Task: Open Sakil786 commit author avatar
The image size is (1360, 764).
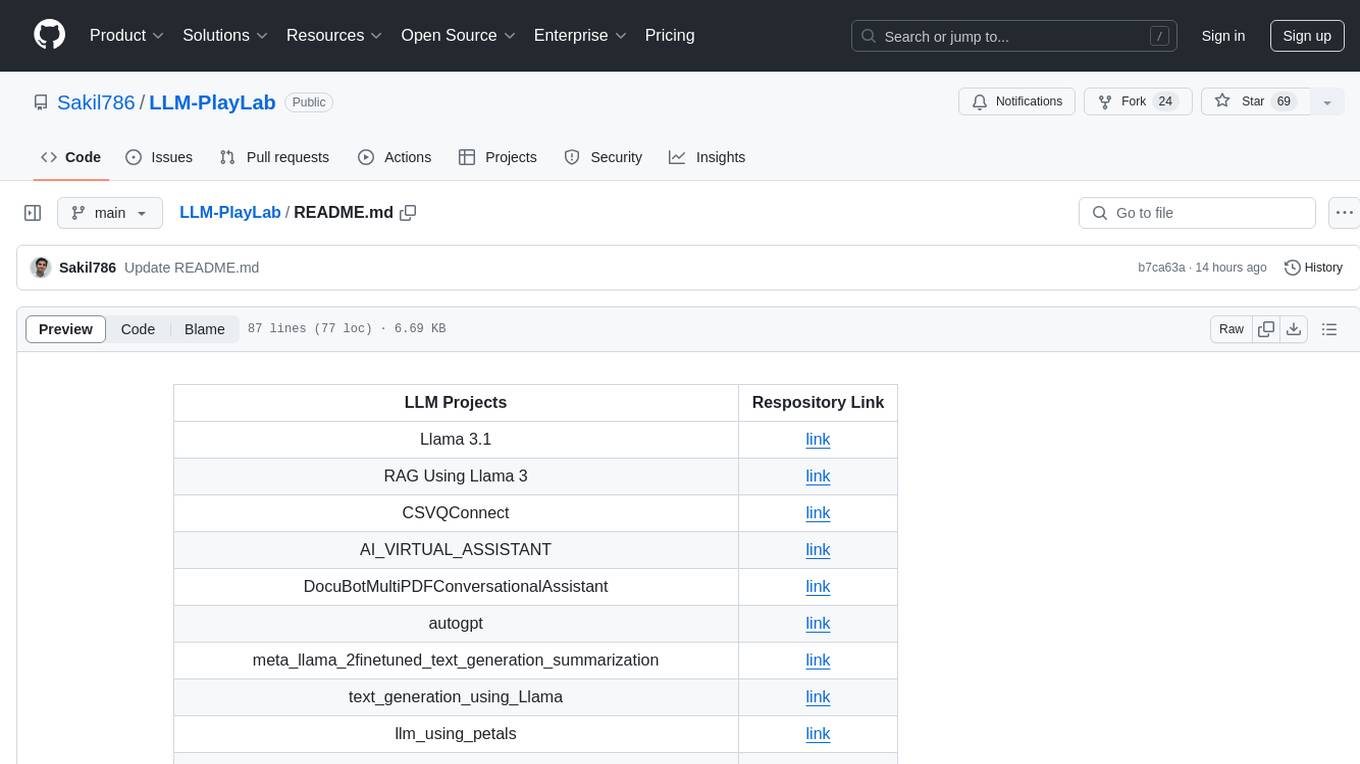Action: click(x=41, y=268)
